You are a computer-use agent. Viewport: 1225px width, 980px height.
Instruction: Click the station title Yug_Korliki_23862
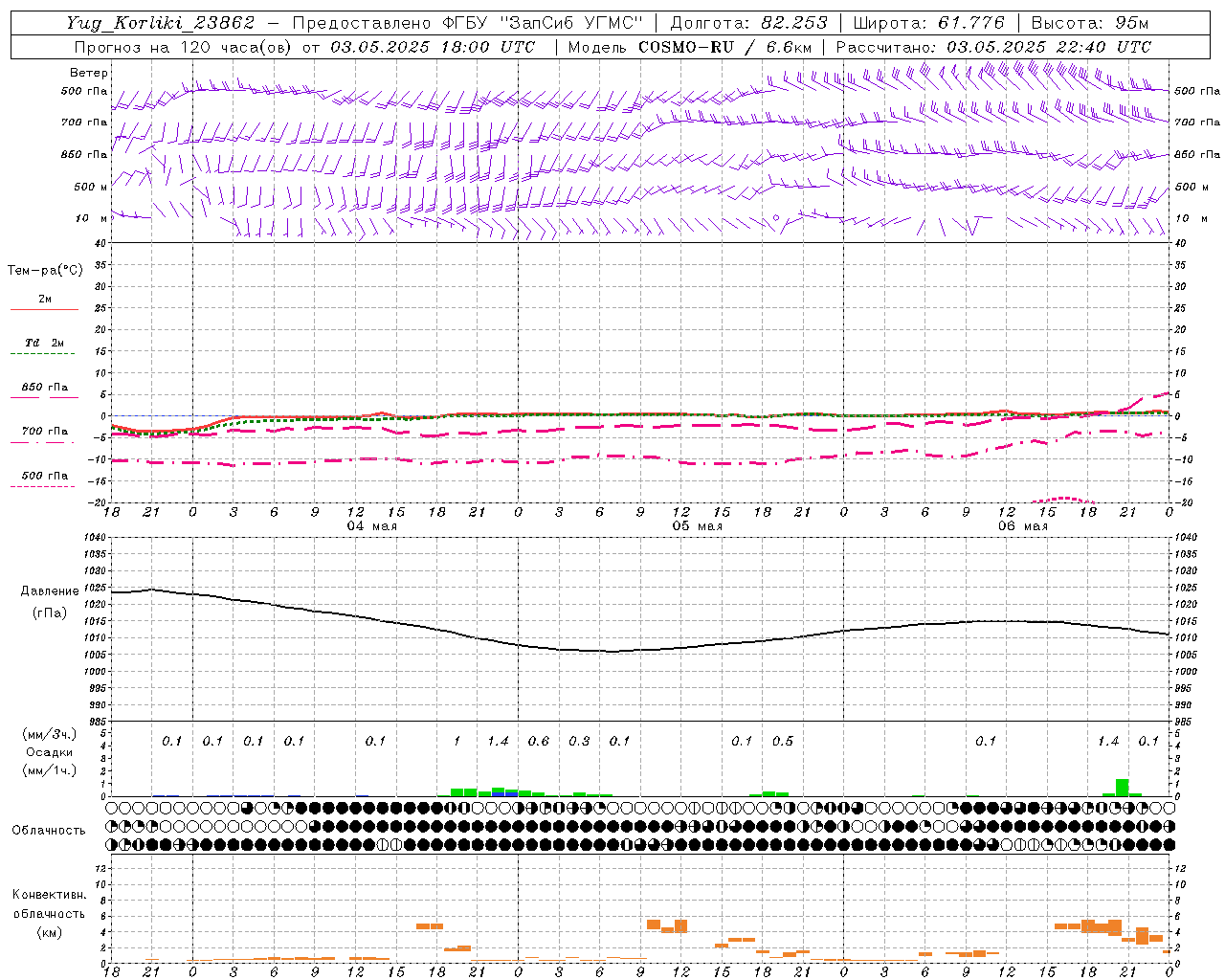tap(161, 23)
